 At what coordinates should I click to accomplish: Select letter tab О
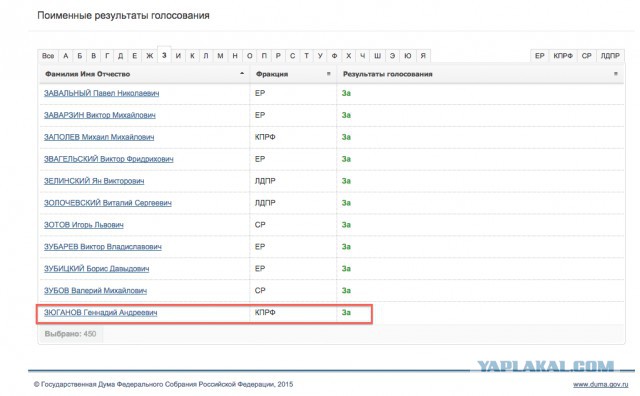coord(249,56)
